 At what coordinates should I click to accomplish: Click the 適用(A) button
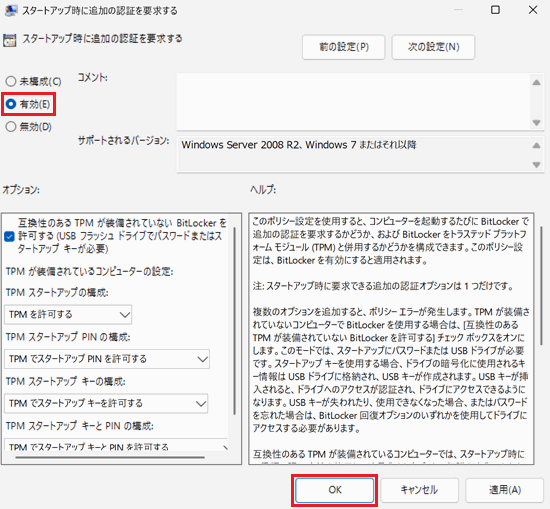(505, 490)
